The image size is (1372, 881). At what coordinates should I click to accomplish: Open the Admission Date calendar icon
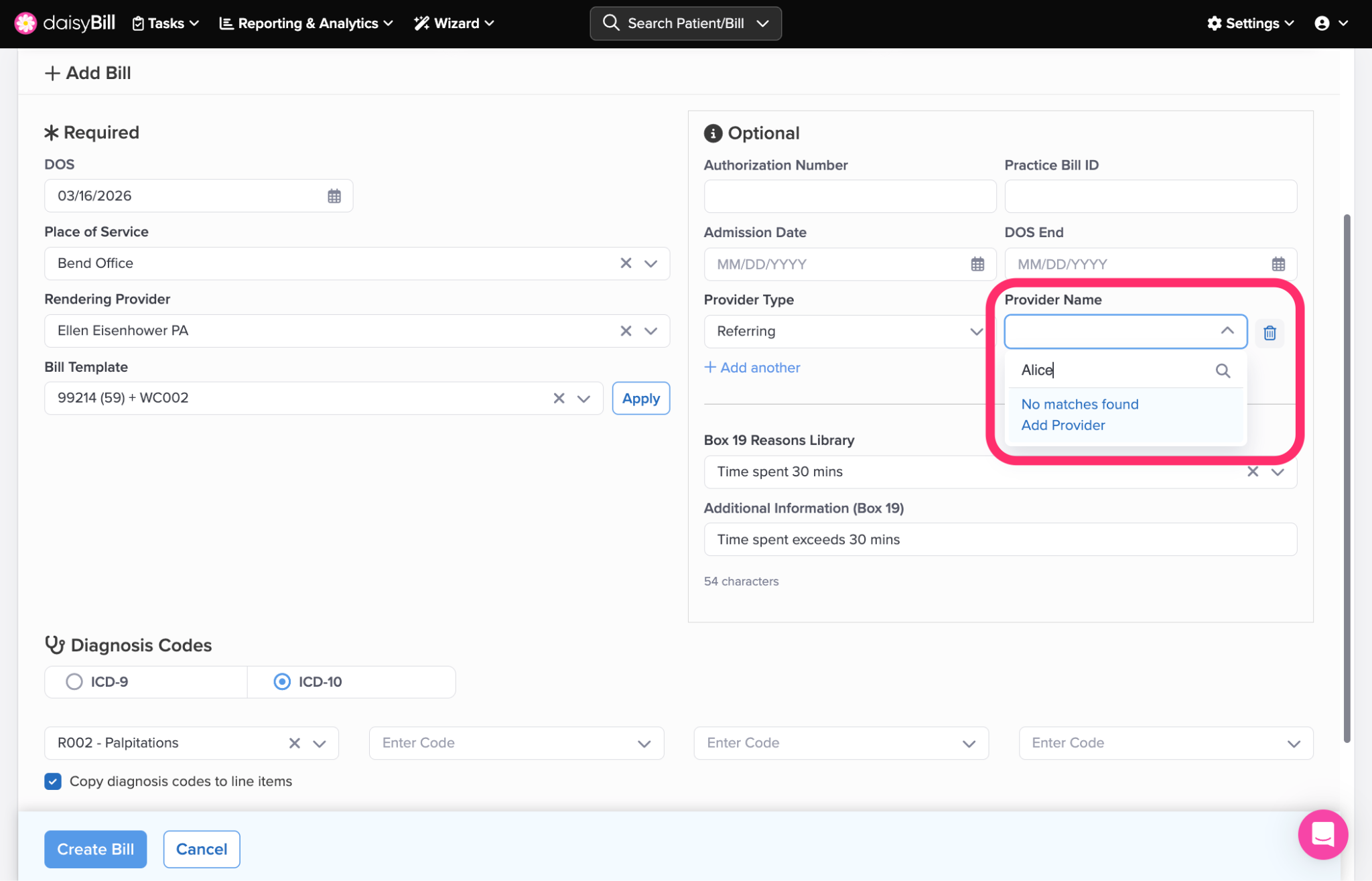977,264
